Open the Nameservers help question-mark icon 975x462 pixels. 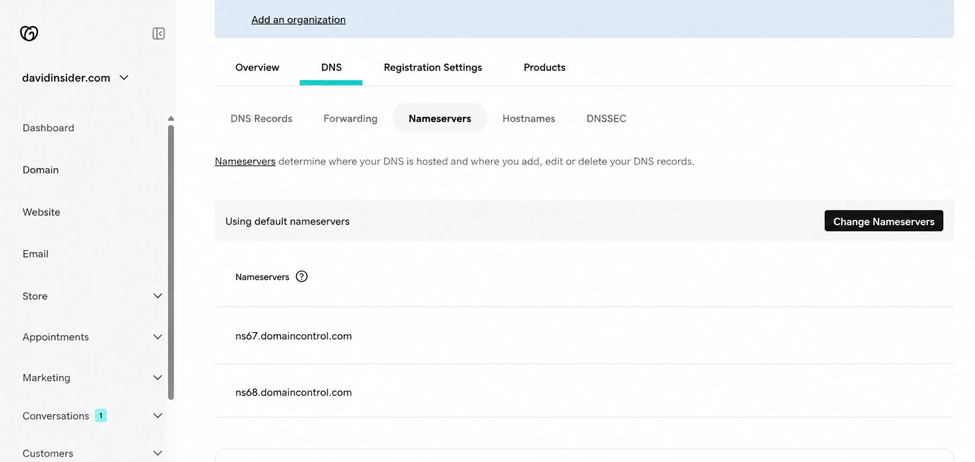302,277
